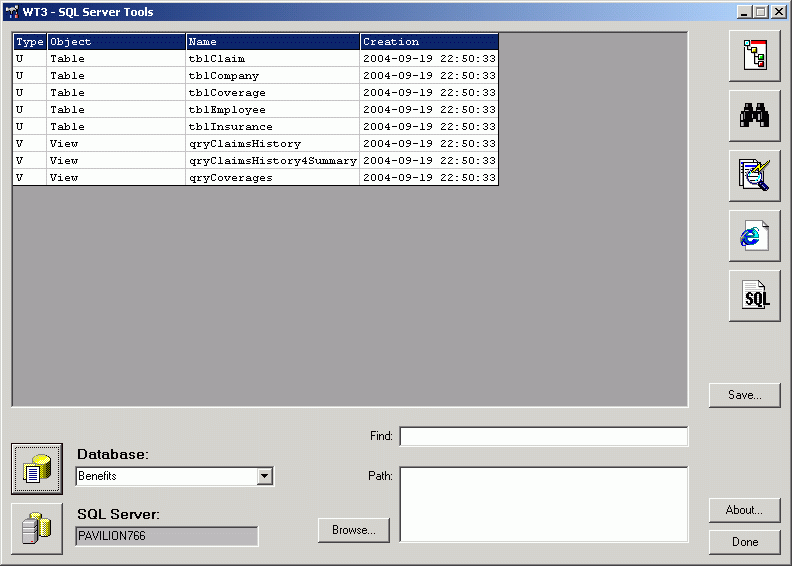Open the Database dropdown arrow
Image resolution: width=792 pixels, height=566 pixels.
265,477
